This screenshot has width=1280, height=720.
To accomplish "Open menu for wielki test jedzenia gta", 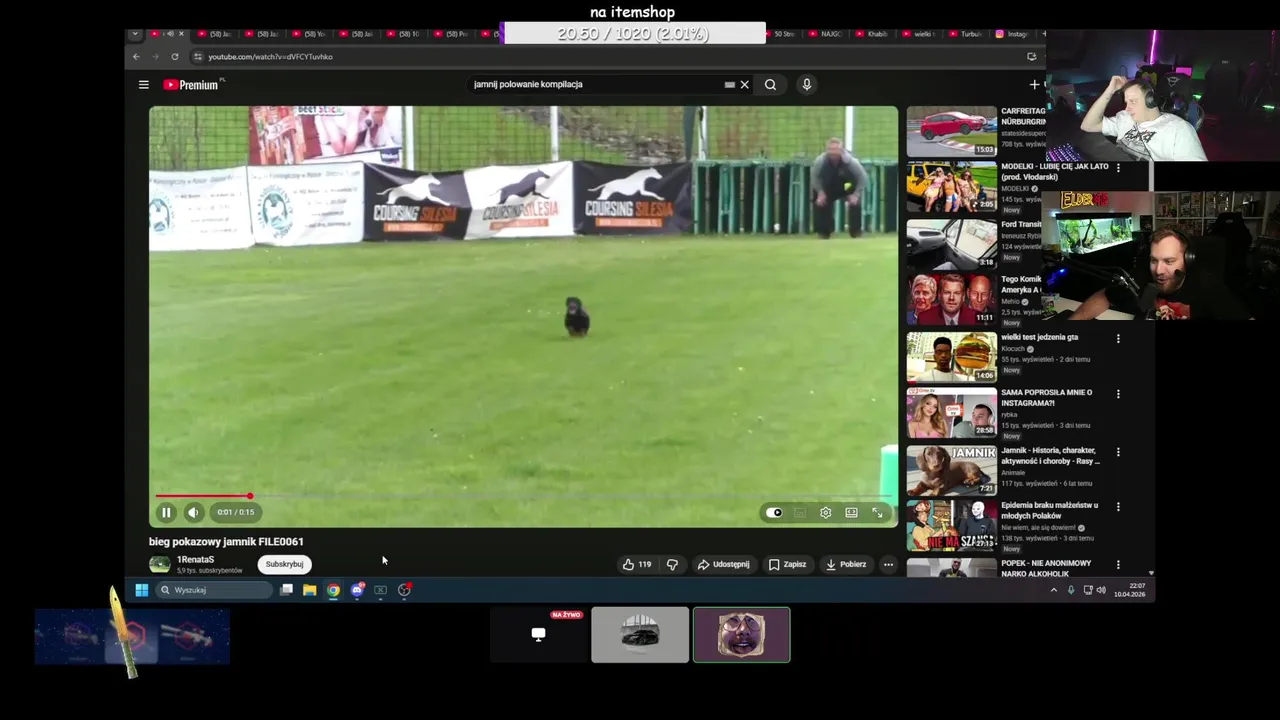I will coord(1118,339).
